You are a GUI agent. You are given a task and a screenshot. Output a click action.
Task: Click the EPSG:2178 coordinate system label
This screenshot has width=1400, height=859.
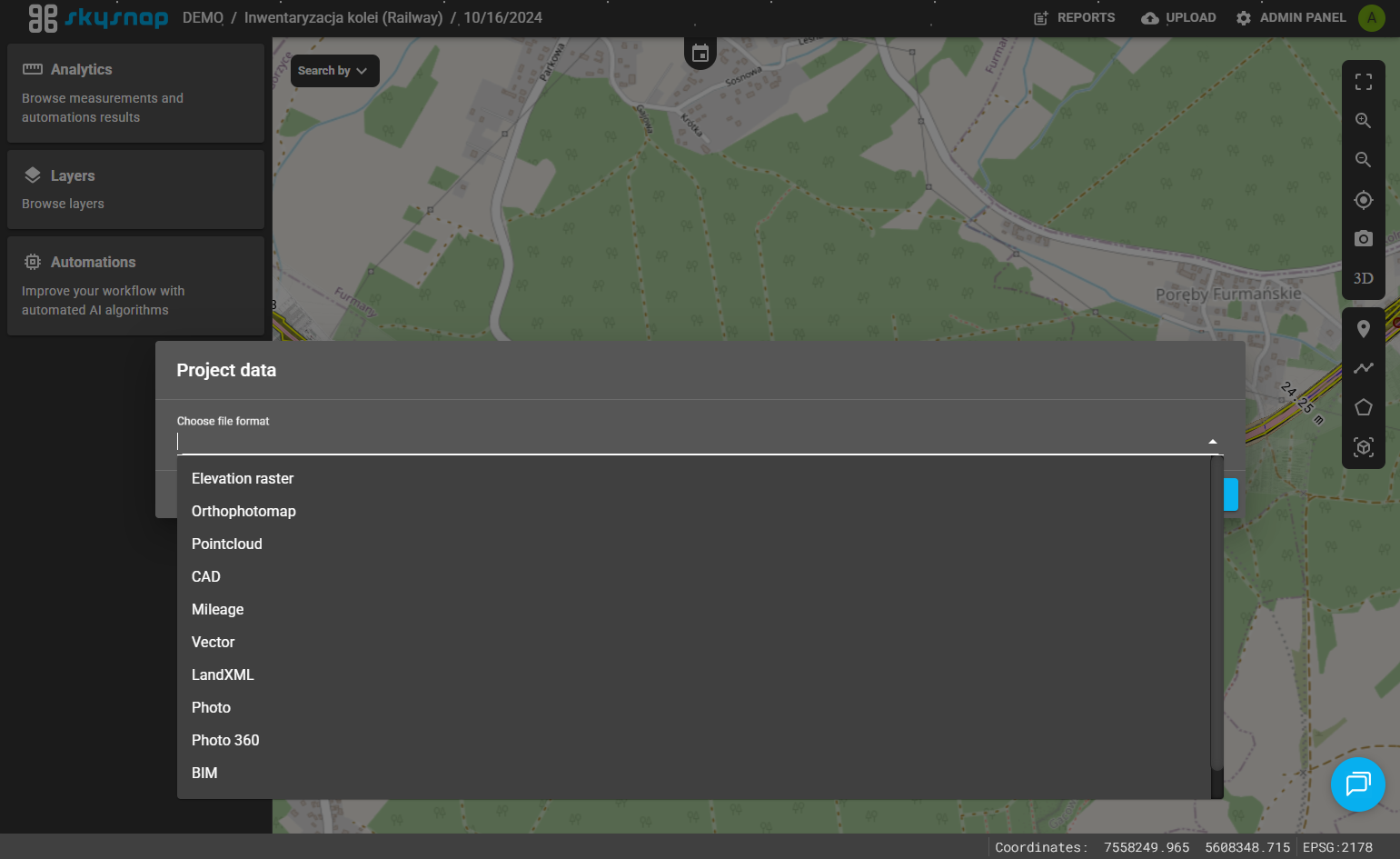(x=1337, y=847)
